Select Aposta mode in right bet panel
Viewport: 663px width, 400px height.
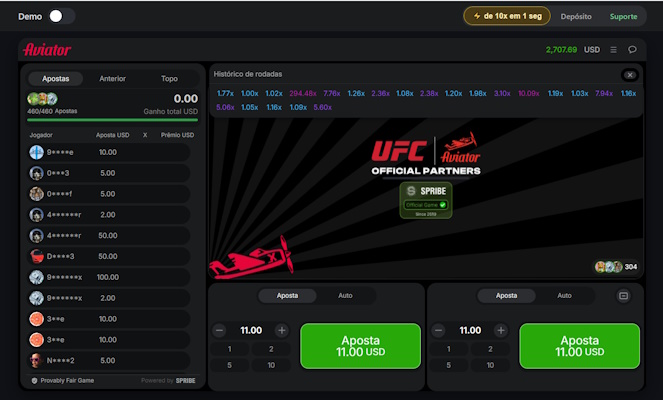(507, 296)
